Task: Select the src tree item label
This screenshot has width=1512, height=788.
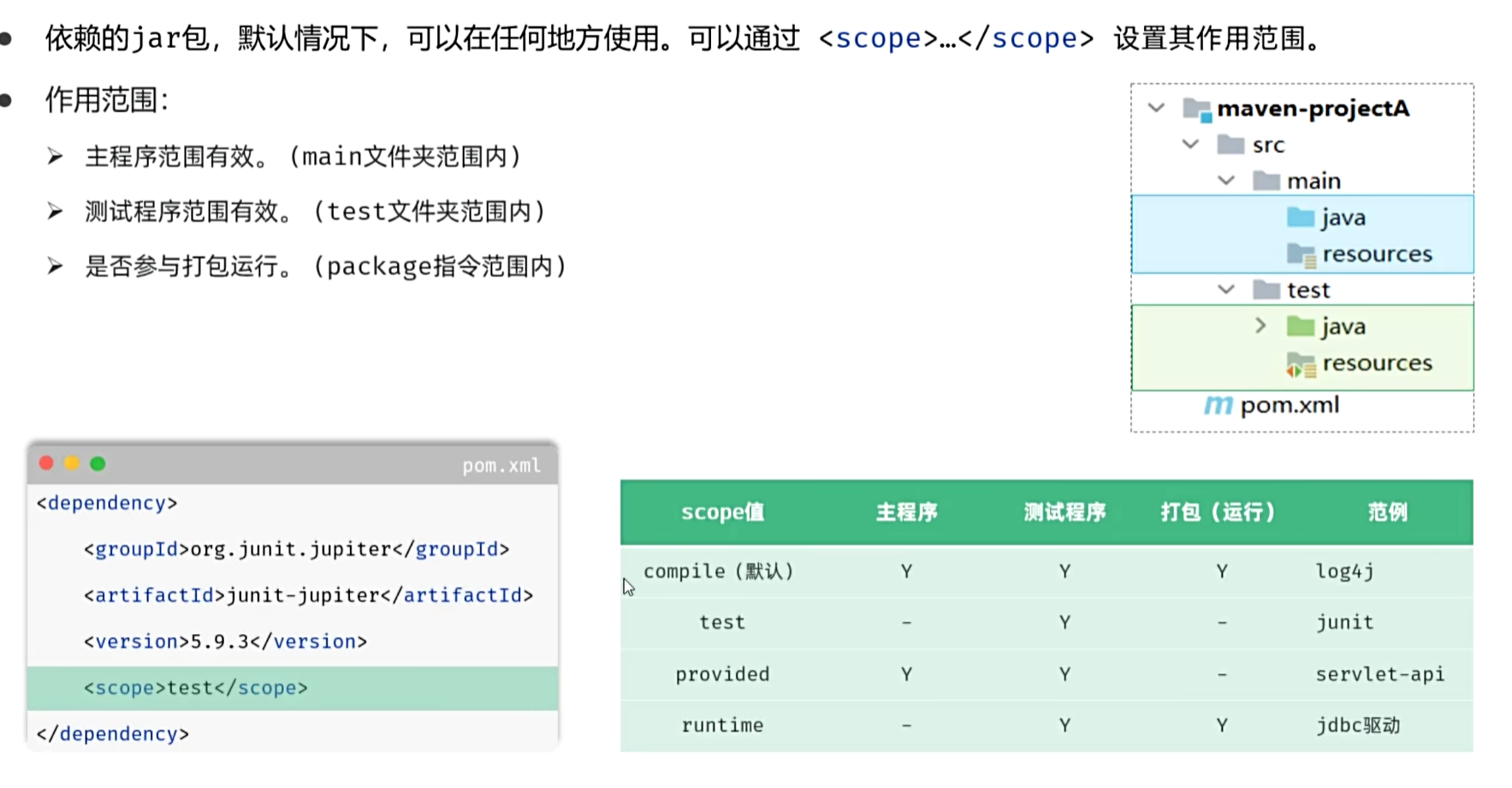Action: [x=1268, y=145]
